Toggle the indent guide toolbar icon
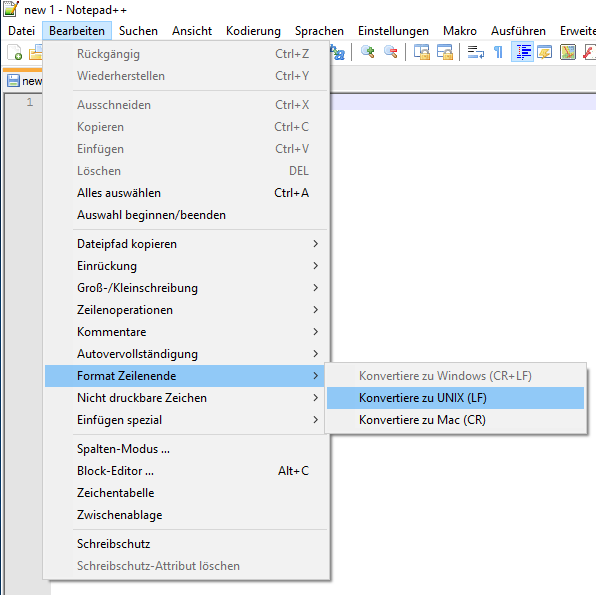The width and height of the screenshot is (596, 595). (x=522, y=52)
